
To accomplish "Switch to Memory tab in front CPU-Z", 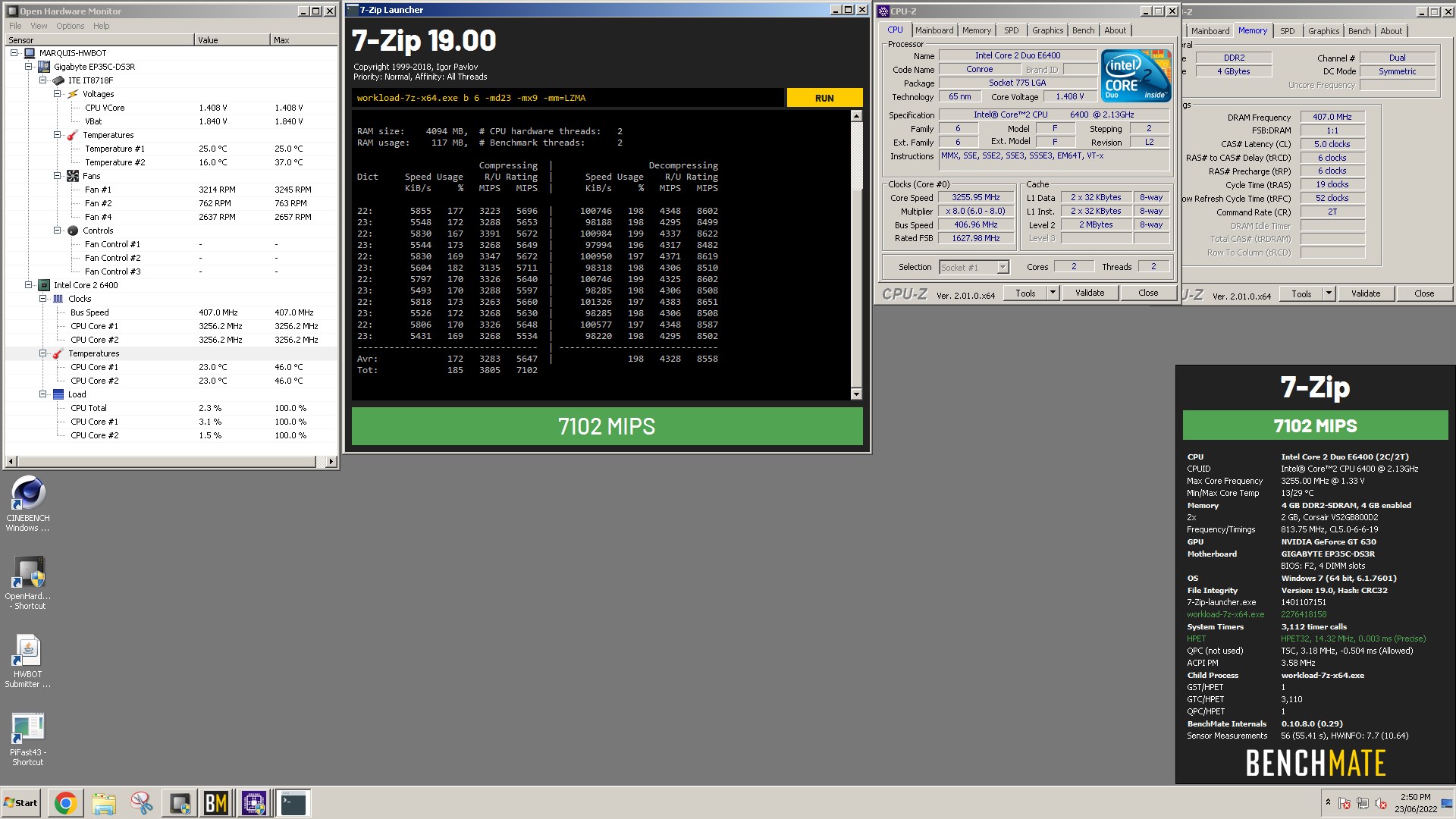I will tap(976, 30).
